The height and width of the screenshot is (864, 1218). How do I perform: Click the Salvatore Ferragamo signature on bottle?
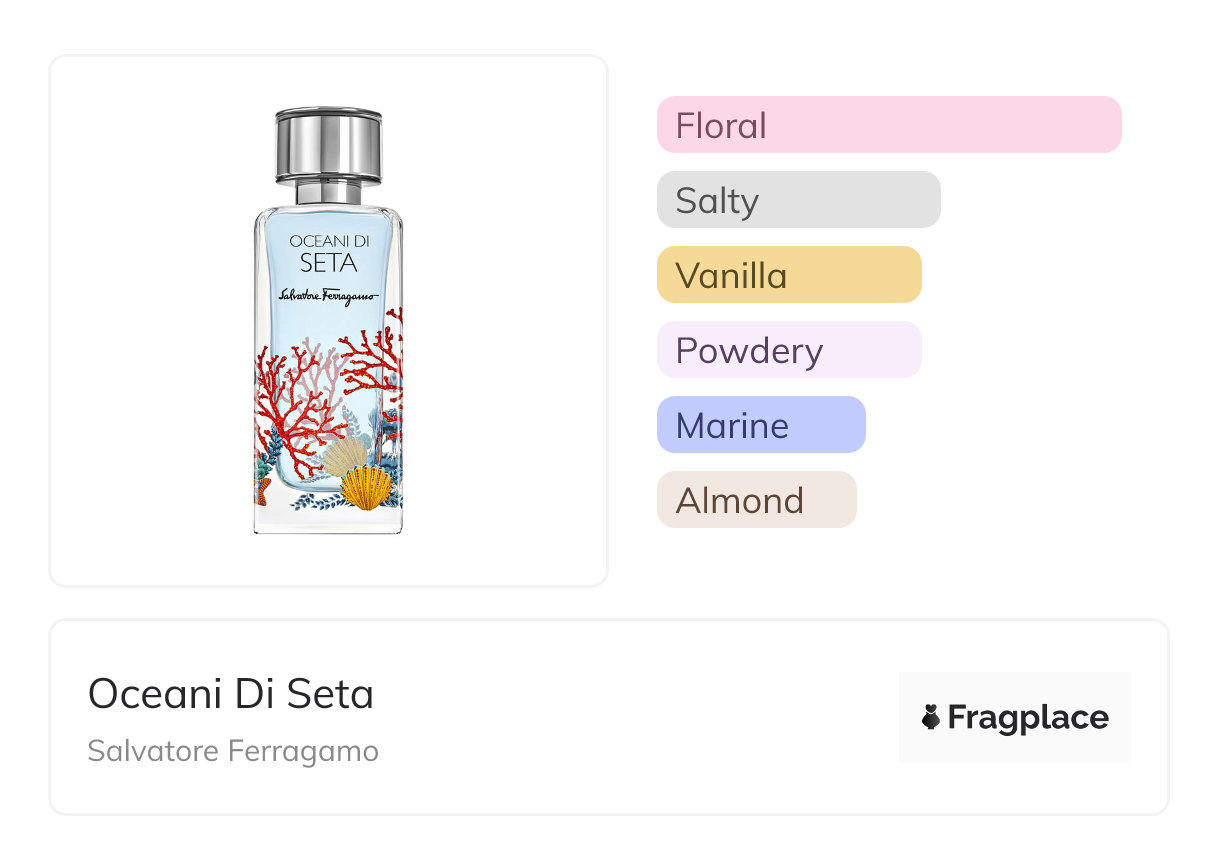[x=328, y=297]
